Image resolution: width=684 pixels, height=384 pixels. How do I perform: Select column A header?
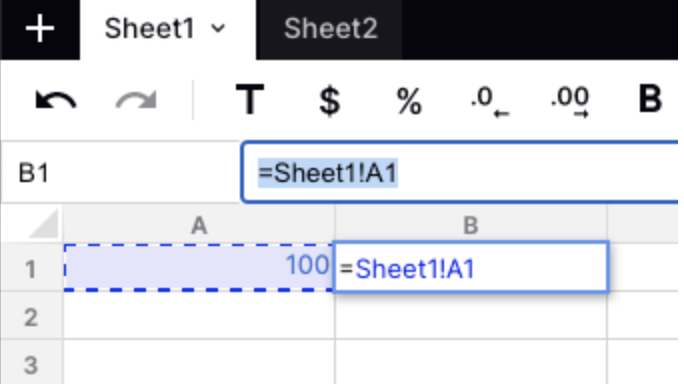199,226
